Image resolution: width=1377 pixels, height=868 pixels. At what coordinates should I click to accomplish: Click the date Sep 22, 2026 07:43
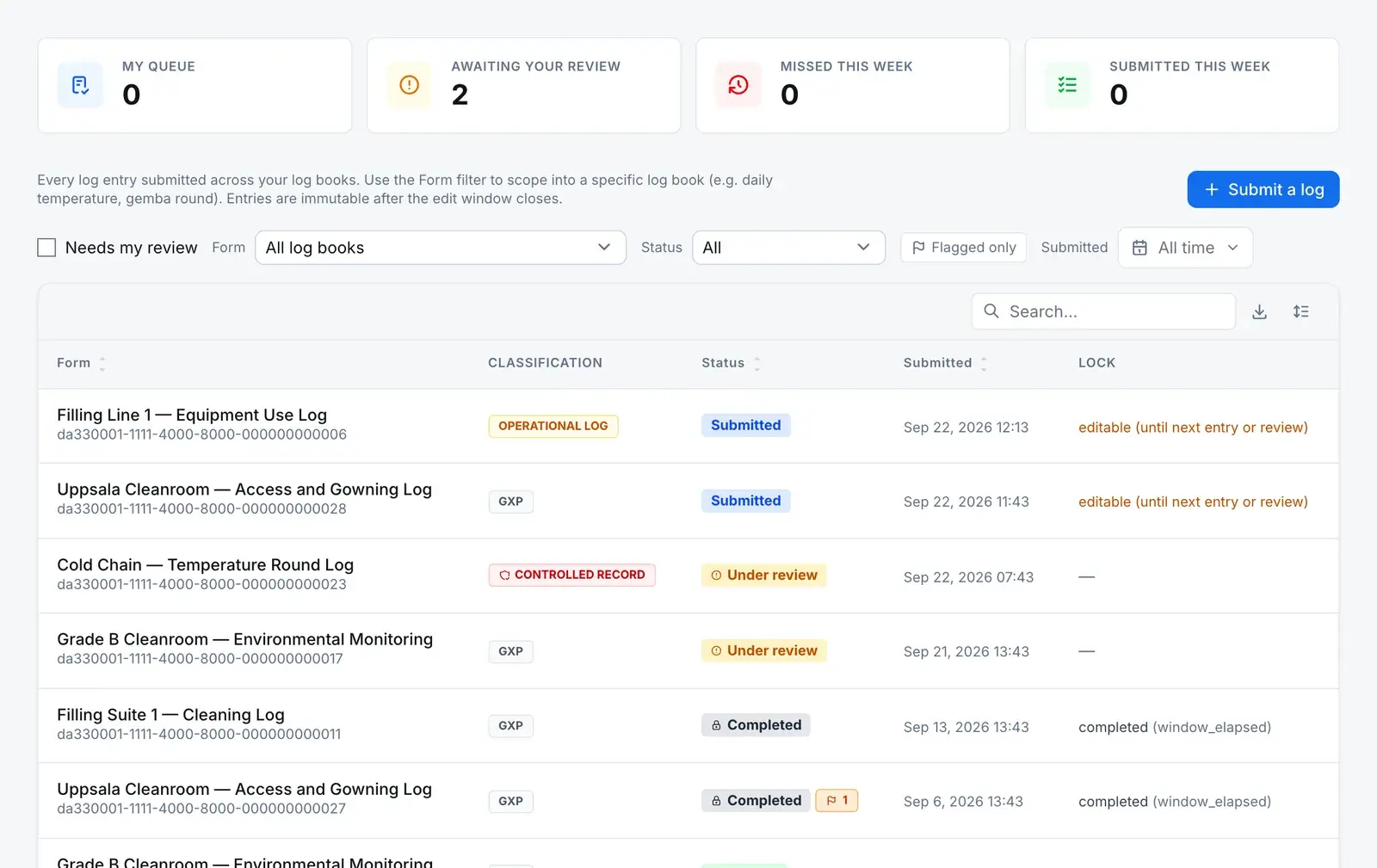[x=968, y=577]
